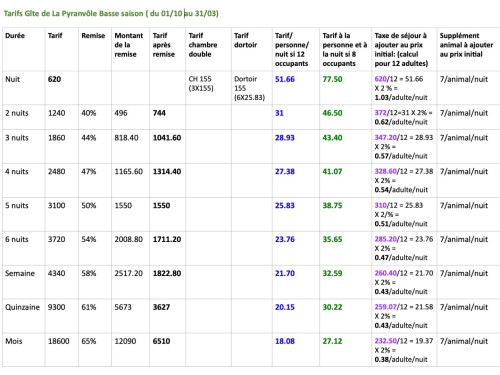Click the bold 620 tarif in Nuit row

[54, 79]
